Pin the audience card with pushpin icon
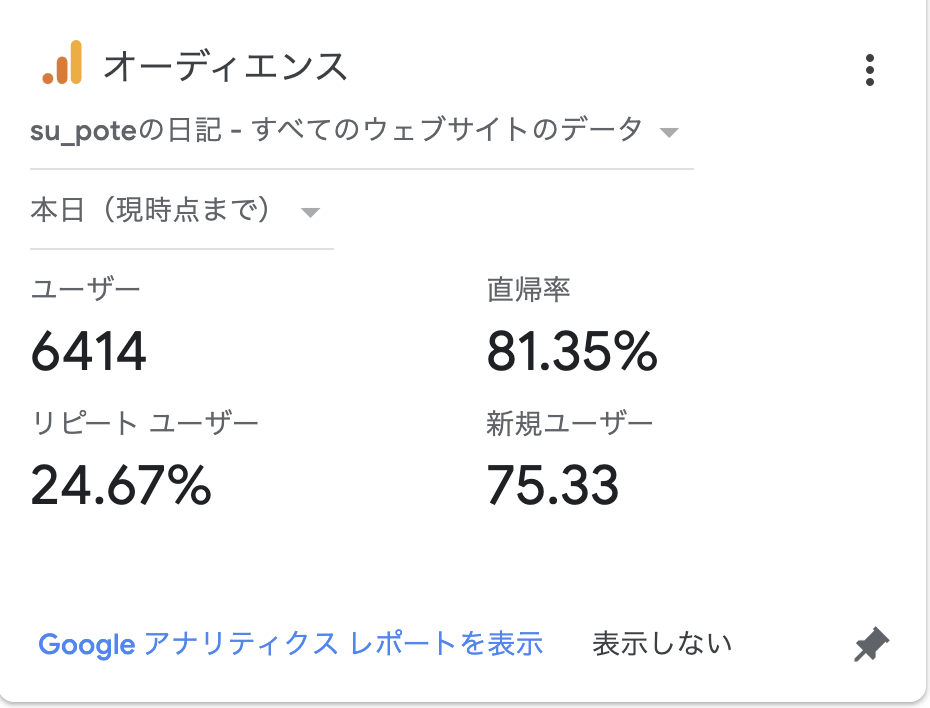The image size is (930, 708). (871, 644)
